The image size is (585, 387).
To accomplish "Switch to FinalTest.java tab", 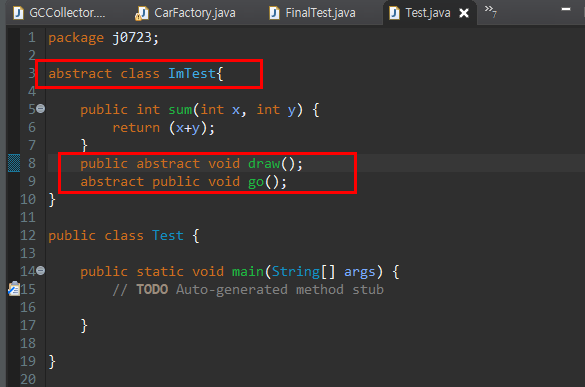I will coord(312,13).
